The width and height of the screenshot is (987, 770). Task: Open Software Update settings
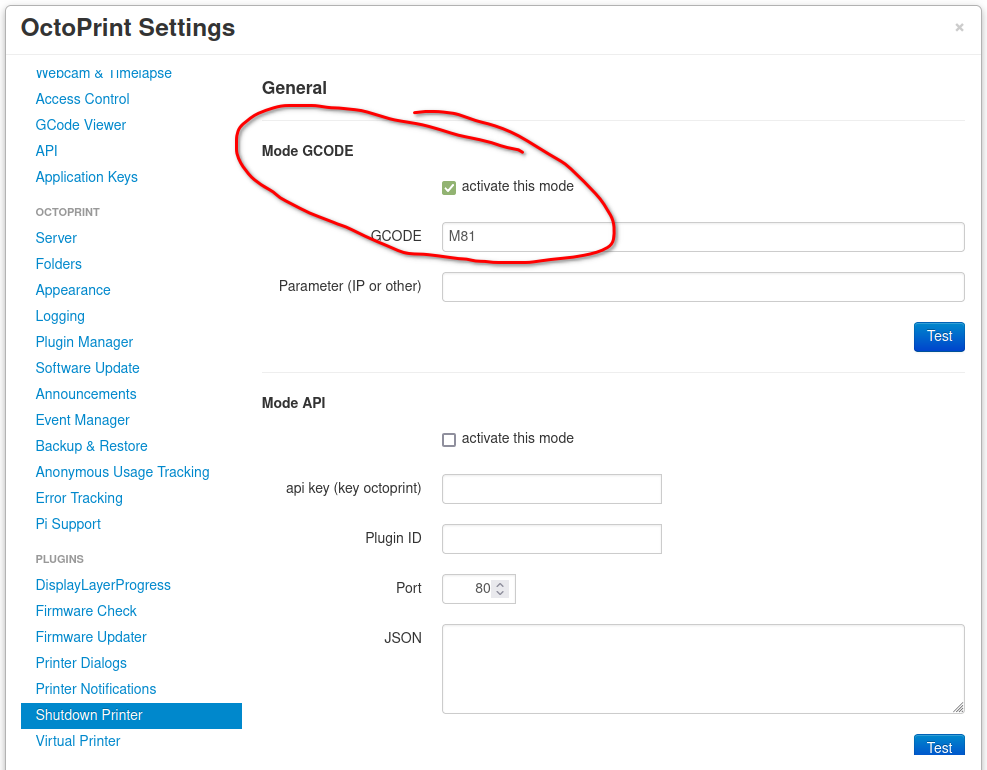click(x=87, y=368)
